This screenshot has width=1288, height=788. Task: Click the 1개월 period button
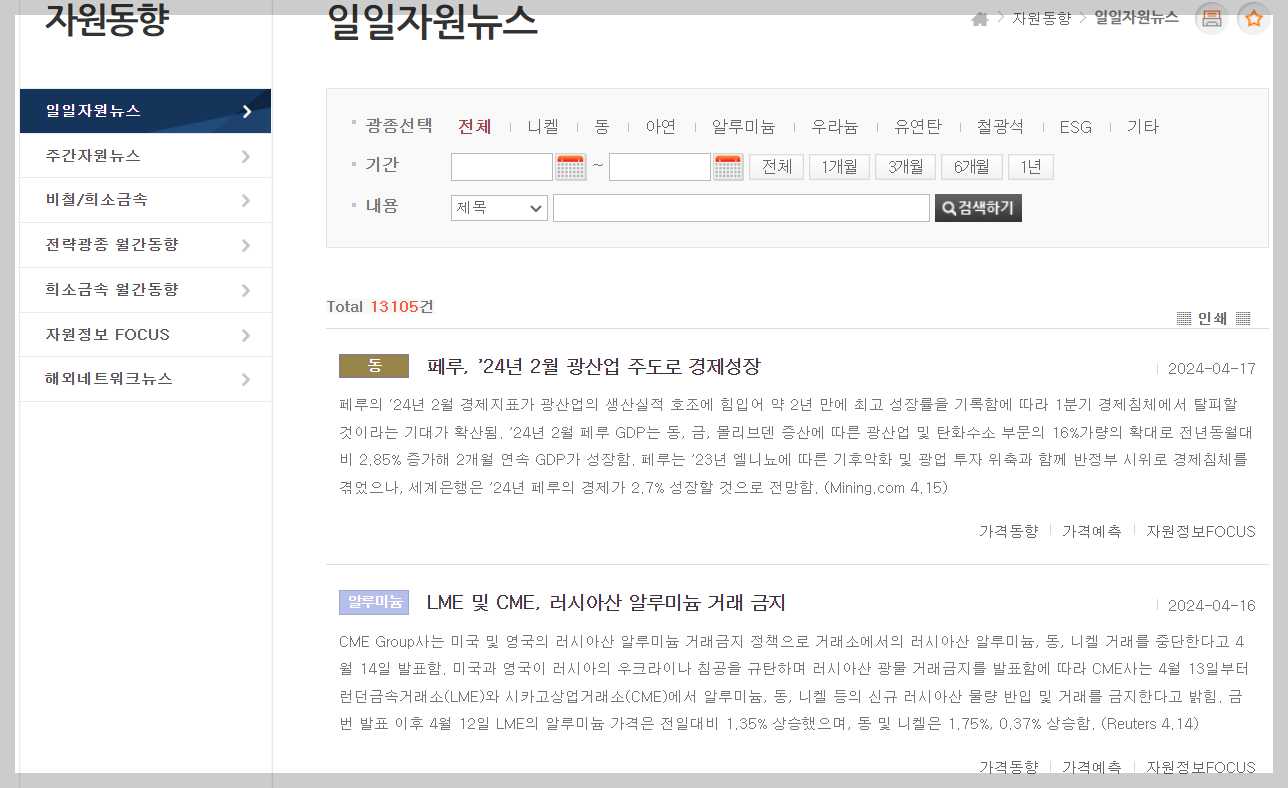click(839, 167)
